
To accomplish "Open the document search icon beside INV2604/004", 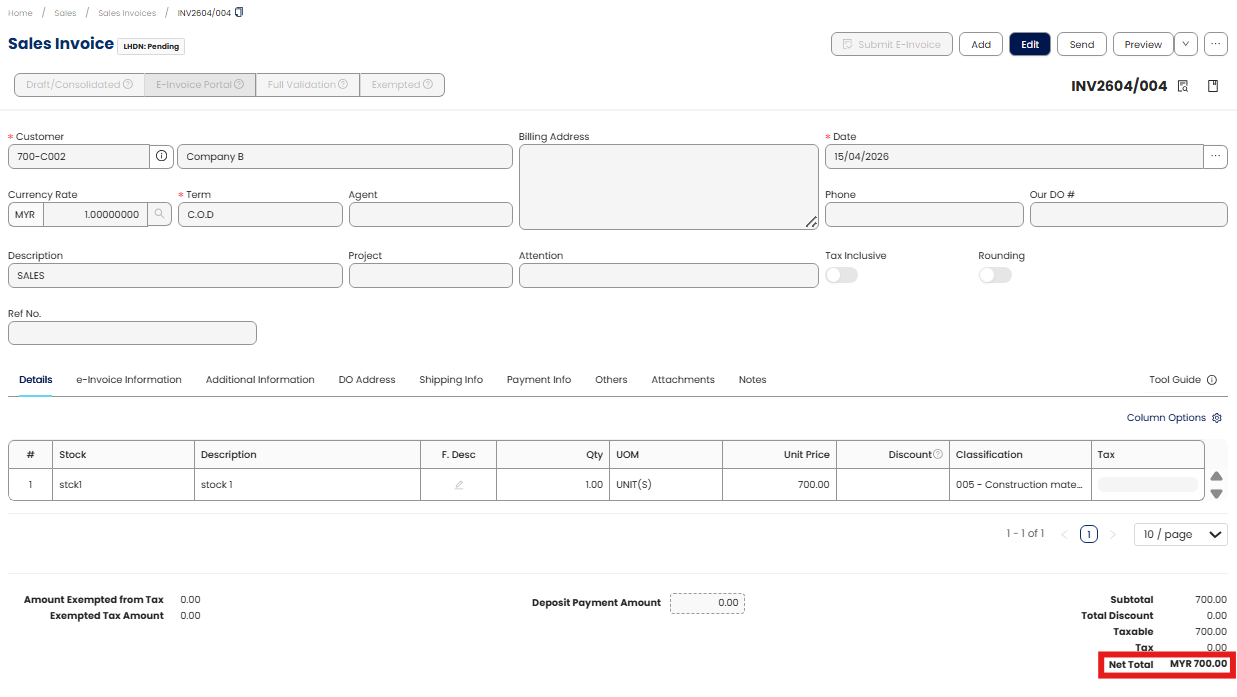I will (1183, 86).
